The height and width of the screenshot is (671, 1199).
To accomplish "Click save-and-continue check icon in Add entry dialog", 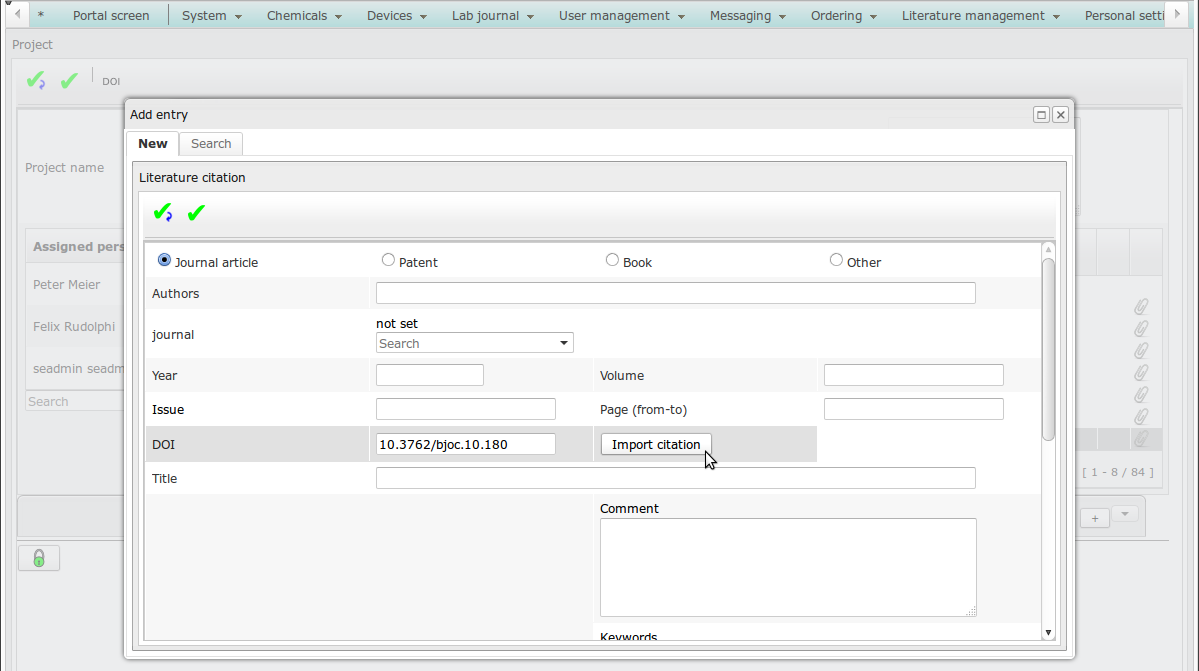I will point(162,213).
